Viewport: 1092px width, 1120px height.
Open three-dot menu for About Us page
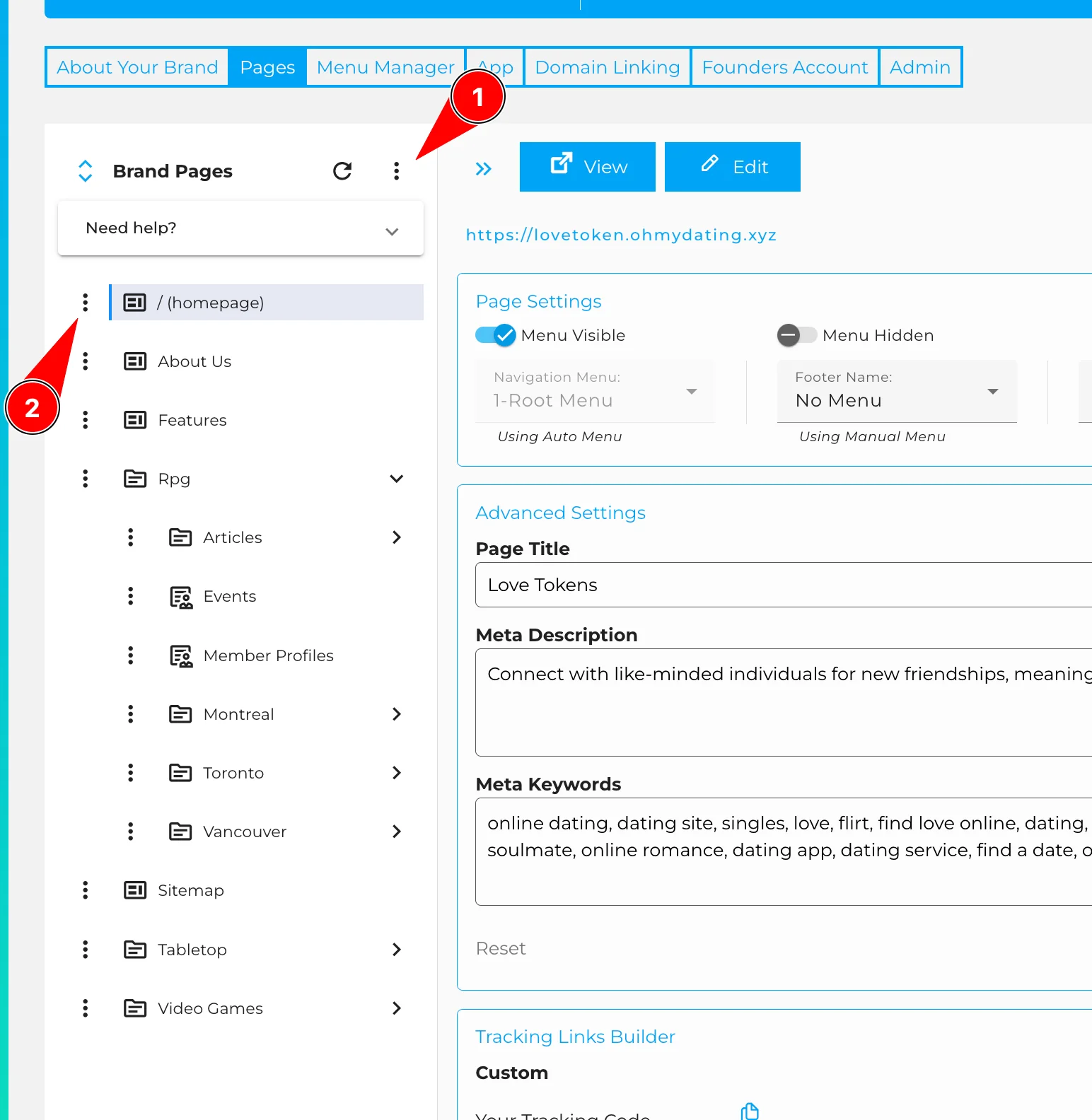[86, 361]
